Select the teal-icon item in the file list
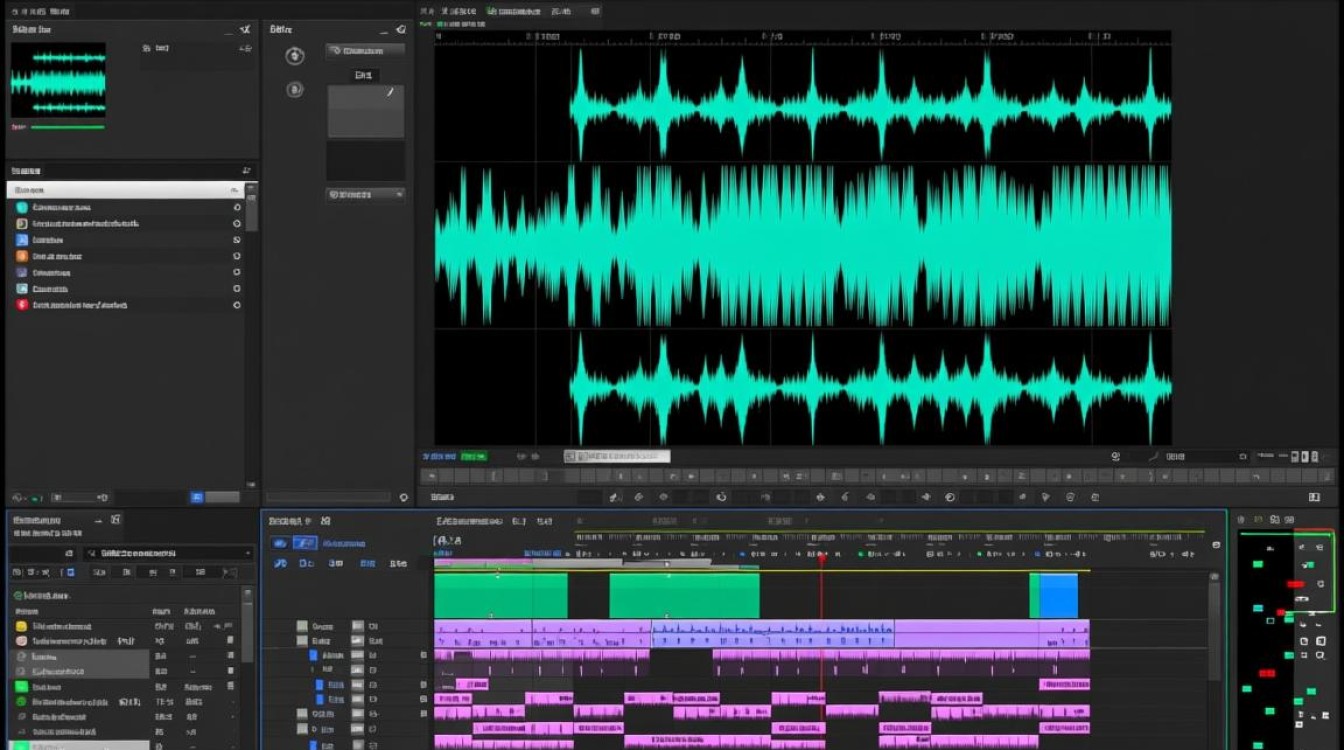1344x750 pixels. pyautogui.click(x=127, y=207)
